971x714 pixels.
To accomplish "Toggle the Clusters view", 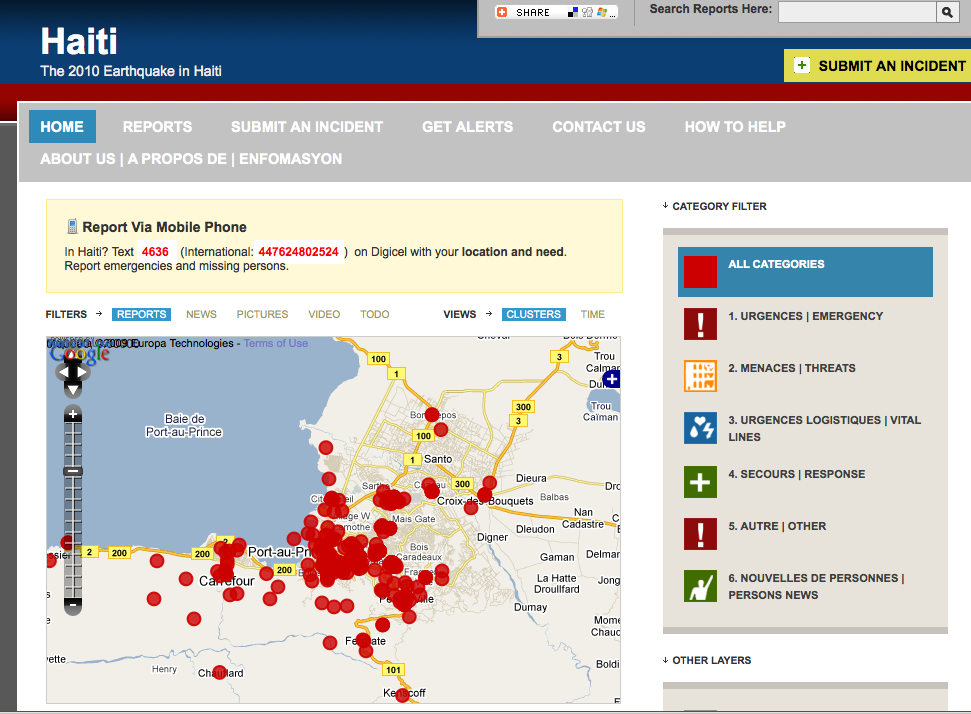I will click(x=533, y=314).
